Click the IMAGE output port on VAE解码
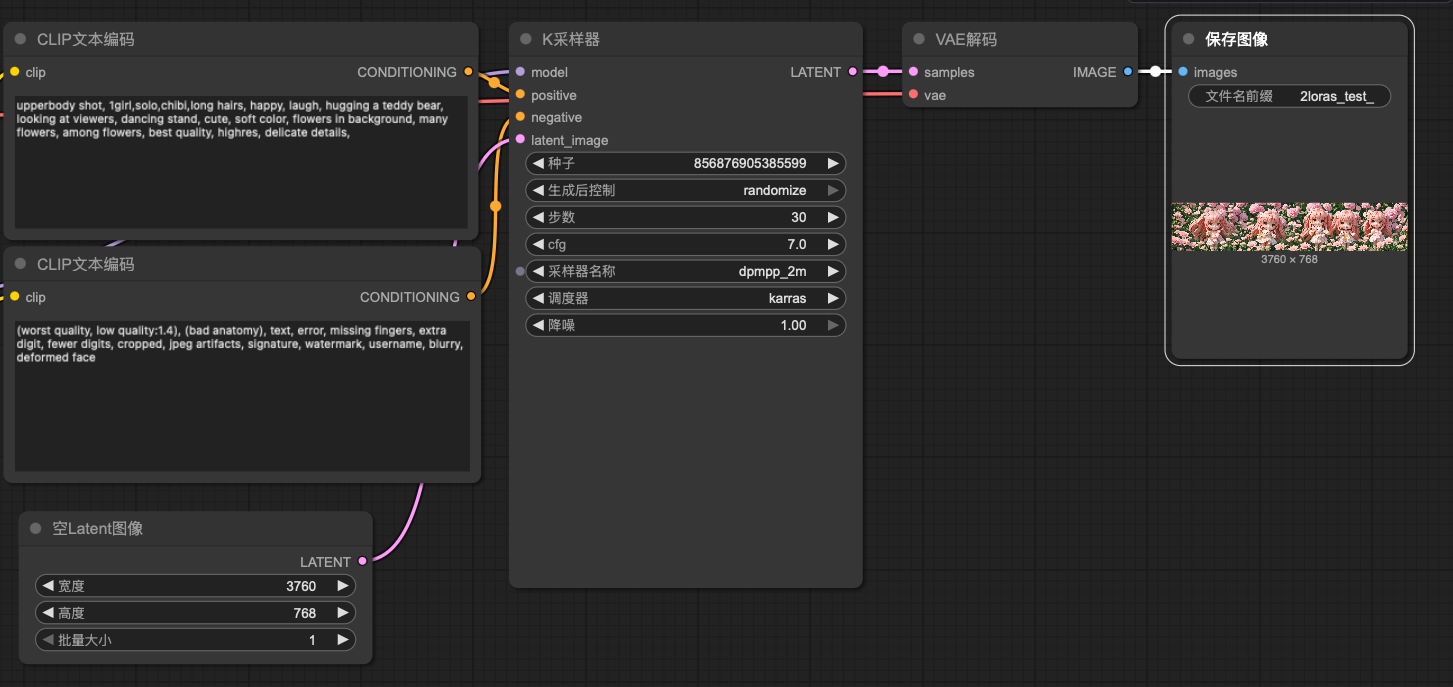The image size is (1453, 687). coord(1127,72)
